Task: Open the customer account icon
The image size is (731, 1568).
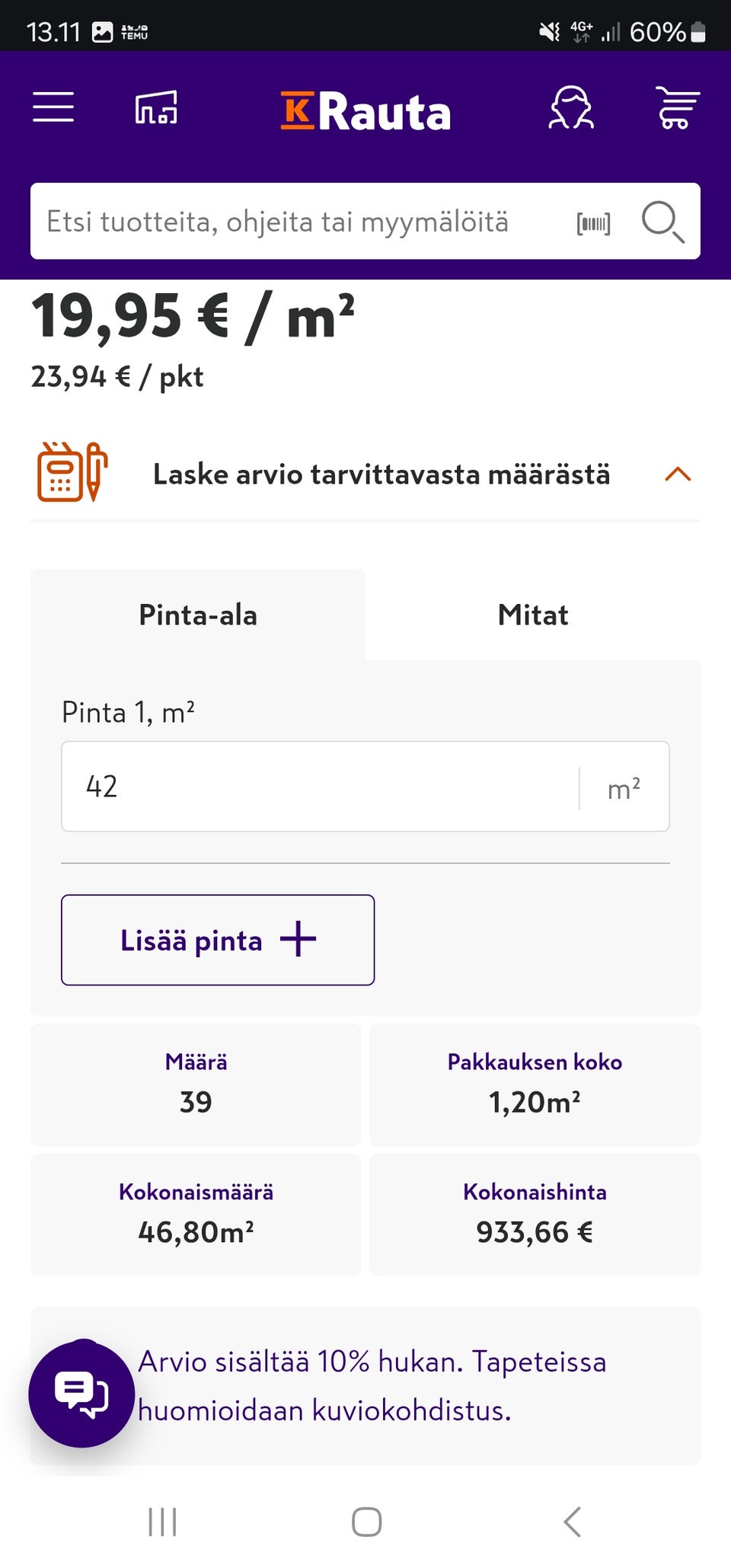Action: (571, 108)
